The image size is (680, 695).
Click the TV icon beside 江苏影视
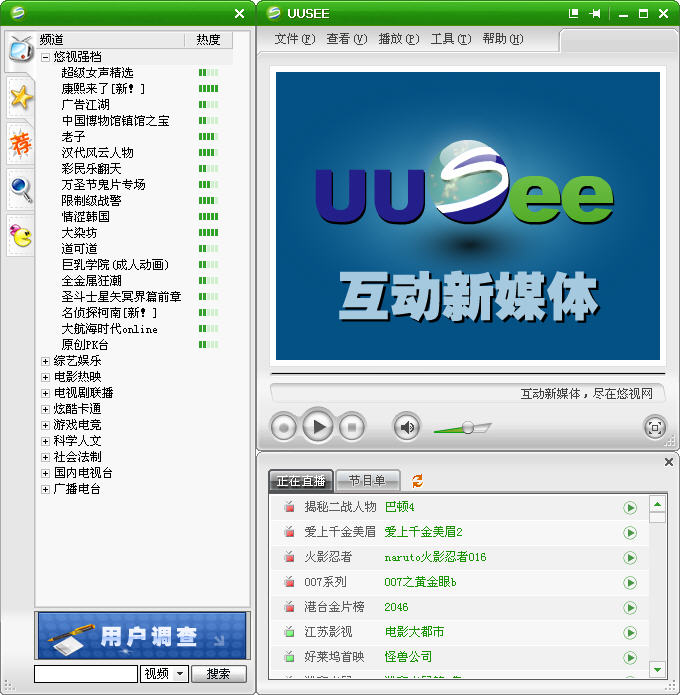coord(289,632)
